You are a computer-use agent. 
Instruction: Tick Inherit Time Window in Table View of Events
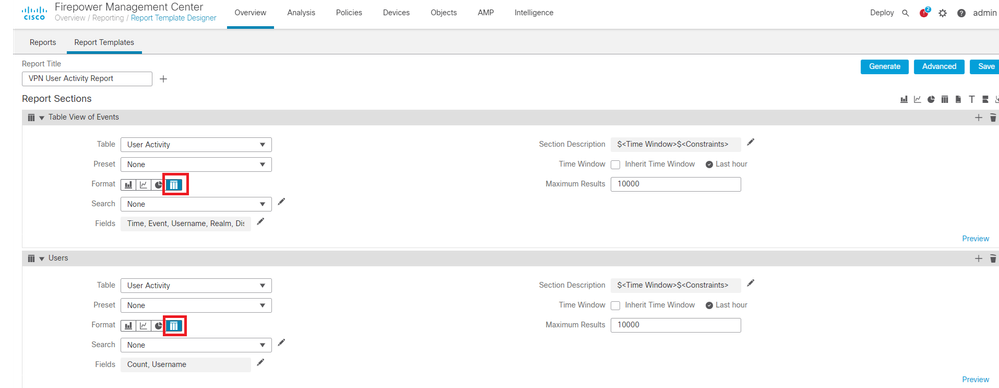pyautogui.click(x=615, y=164)
